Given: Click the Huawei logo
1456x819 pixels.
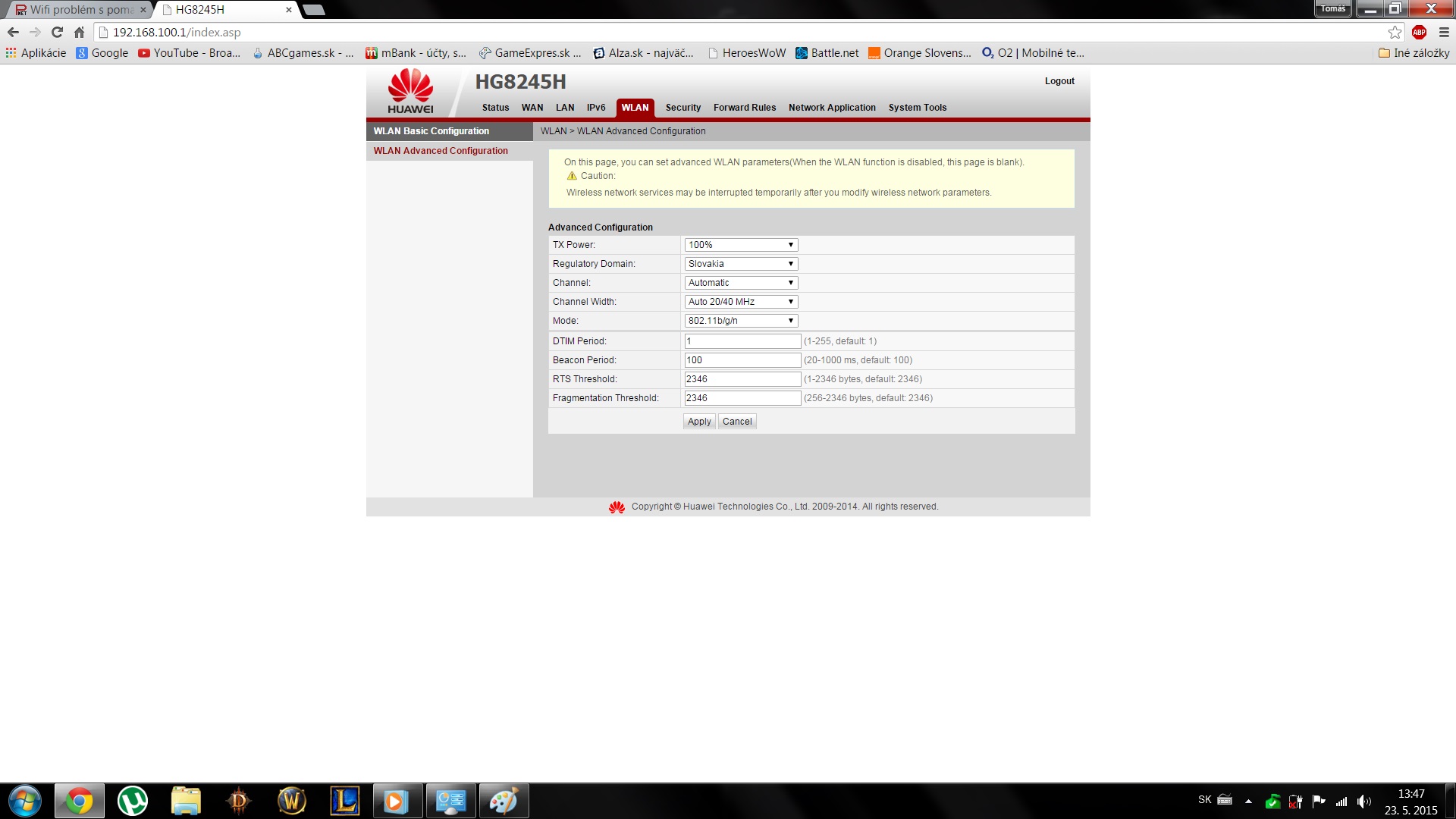Looking at the screenshot, I should click(x=410, y=91).
